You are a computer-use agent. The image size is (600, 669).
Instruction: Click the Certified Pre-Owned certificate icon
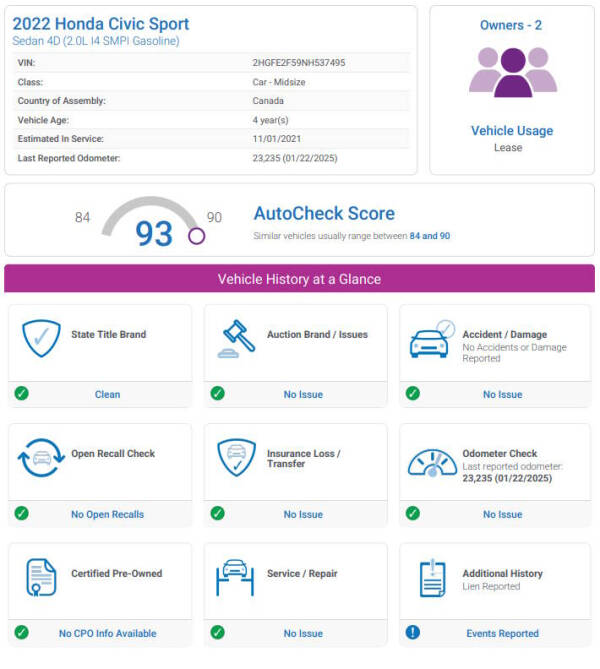(x=41, y=577)
